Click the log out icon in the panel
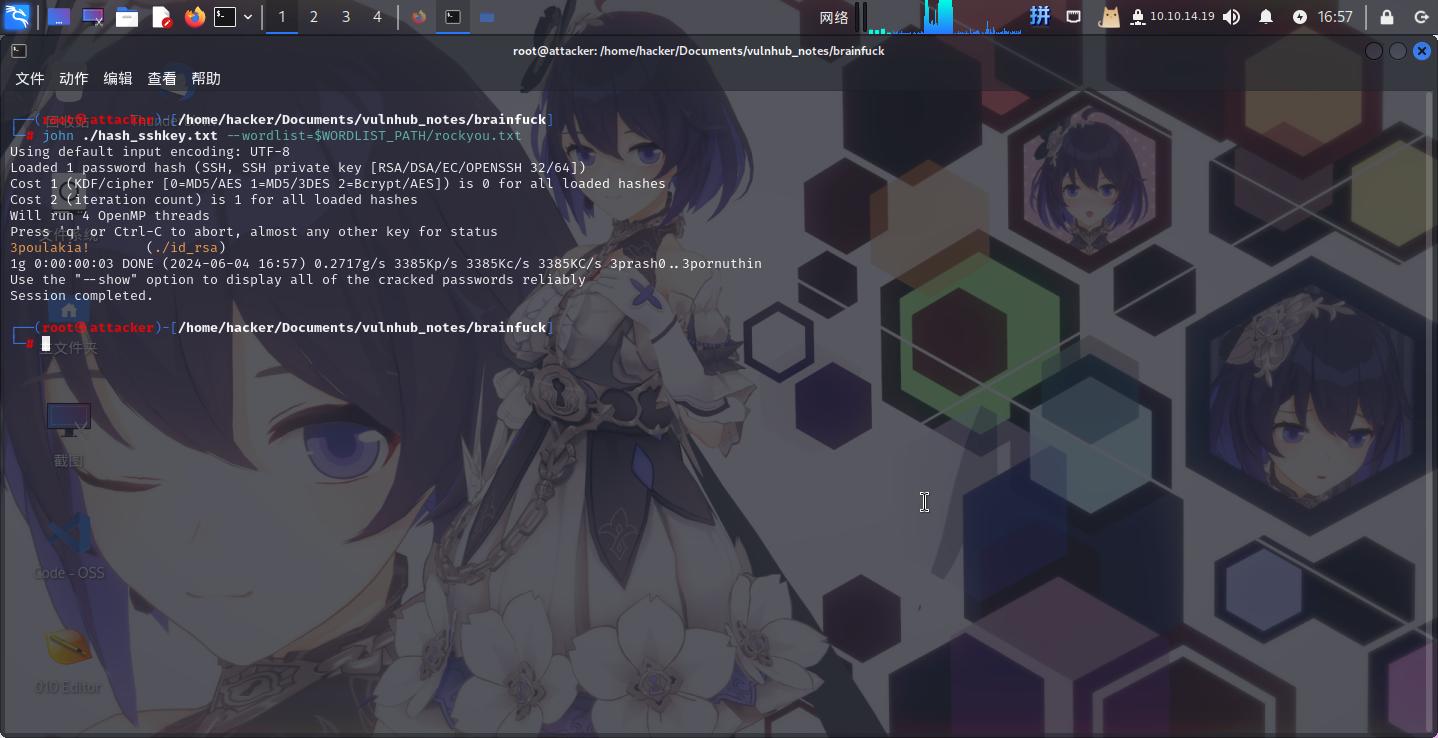This screenshot has width=1438, height=738. 1421,17
